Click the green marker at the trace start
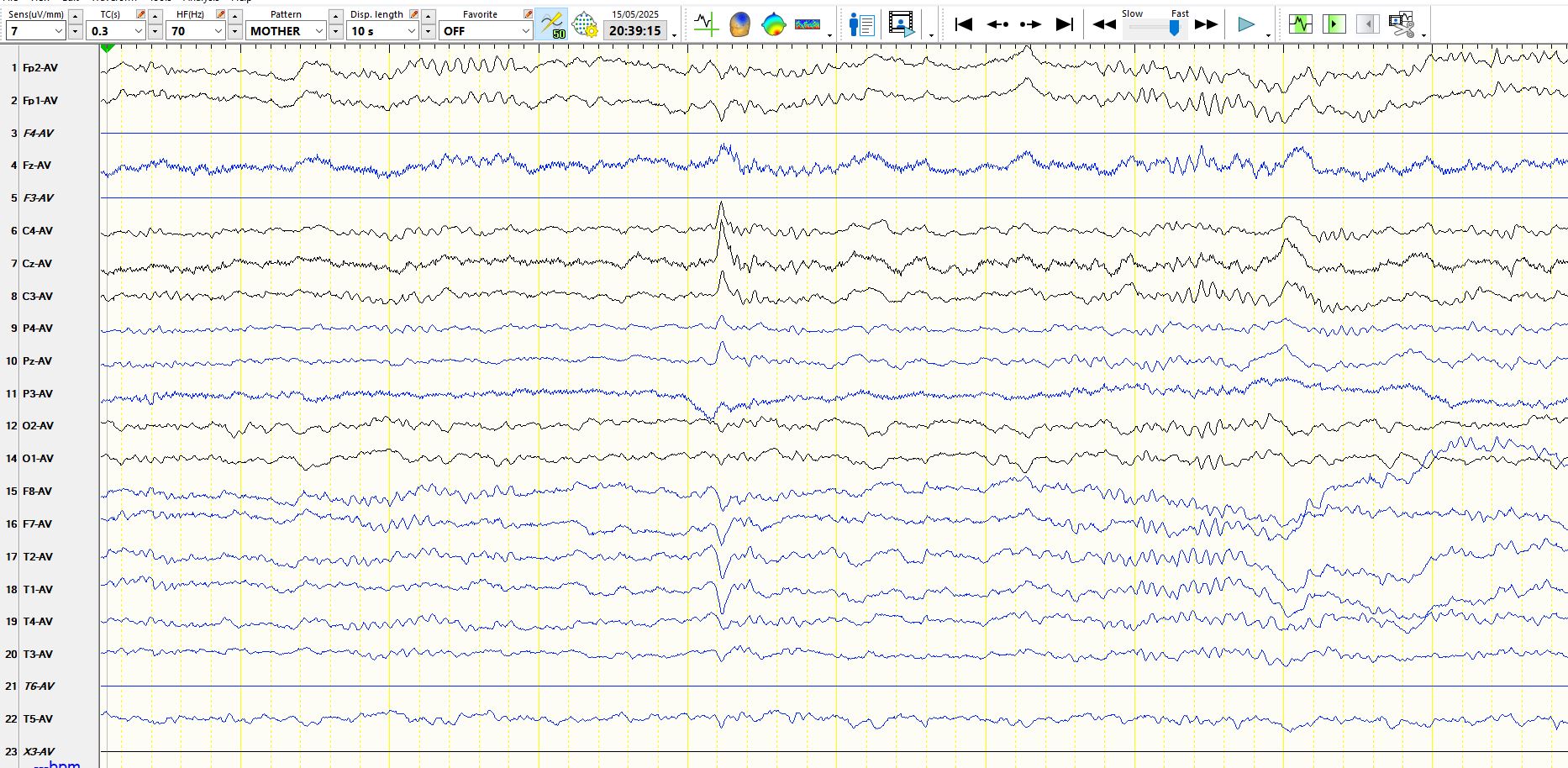1568x768 pixels. (107, 48)
